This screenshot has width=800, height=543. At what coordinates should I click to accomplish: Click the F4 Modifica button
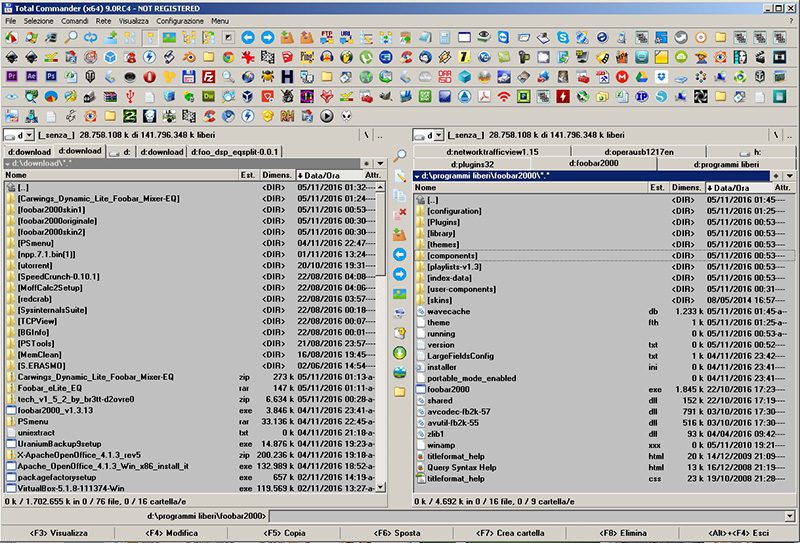tap(171, 533)
